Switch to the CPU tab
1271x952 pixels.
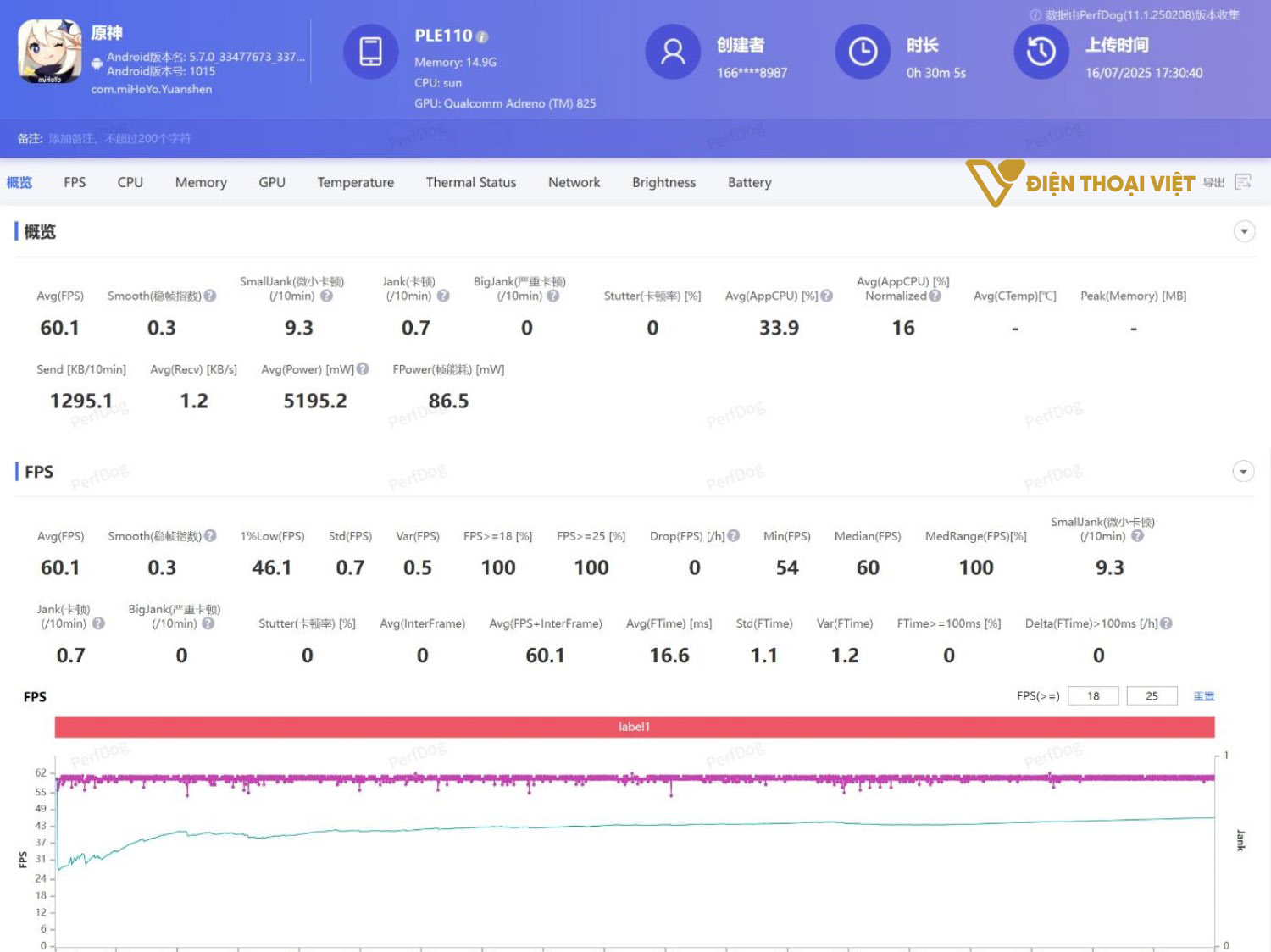click(x=130, y=182)
